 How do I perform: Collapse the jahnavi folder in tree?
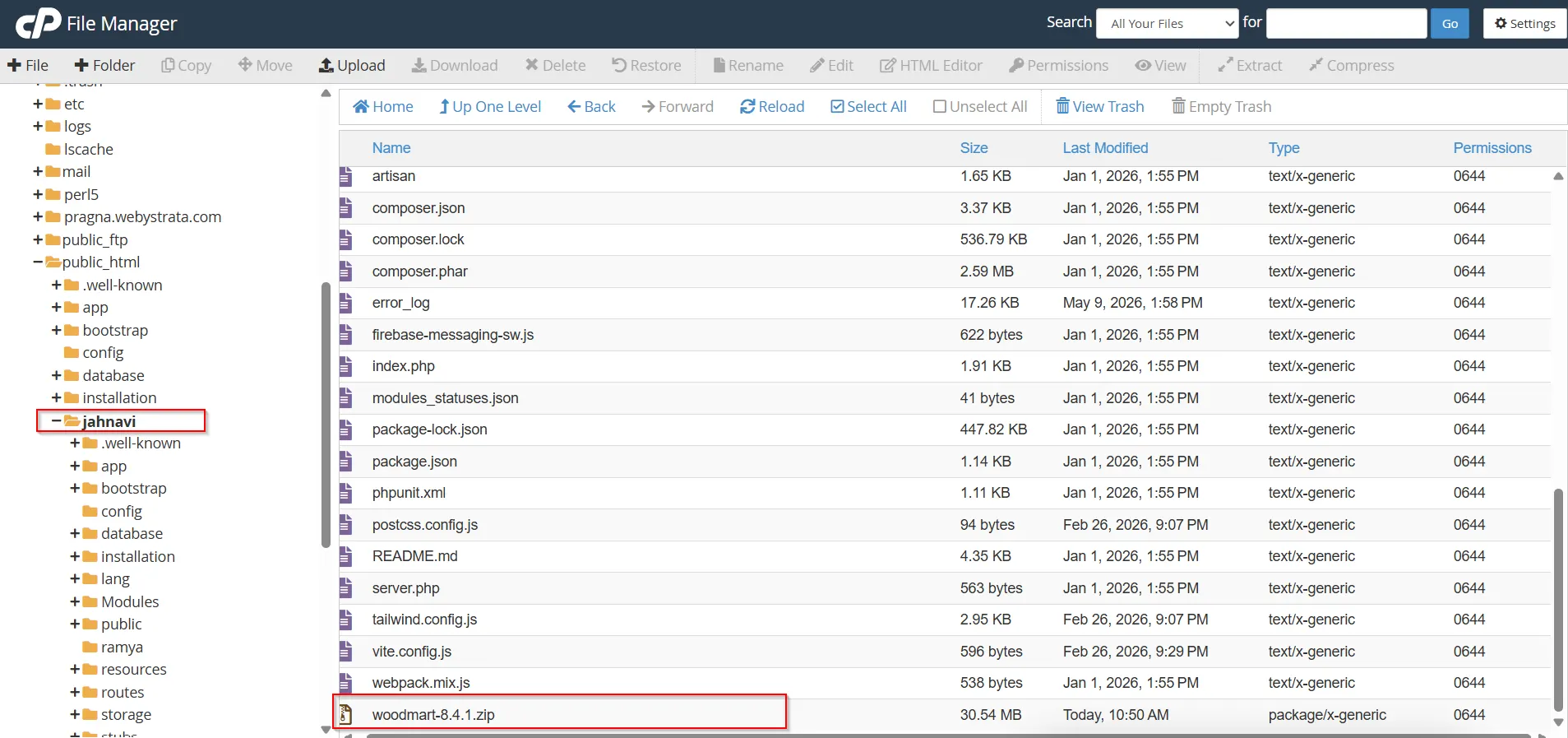click(x=56, y=421)
